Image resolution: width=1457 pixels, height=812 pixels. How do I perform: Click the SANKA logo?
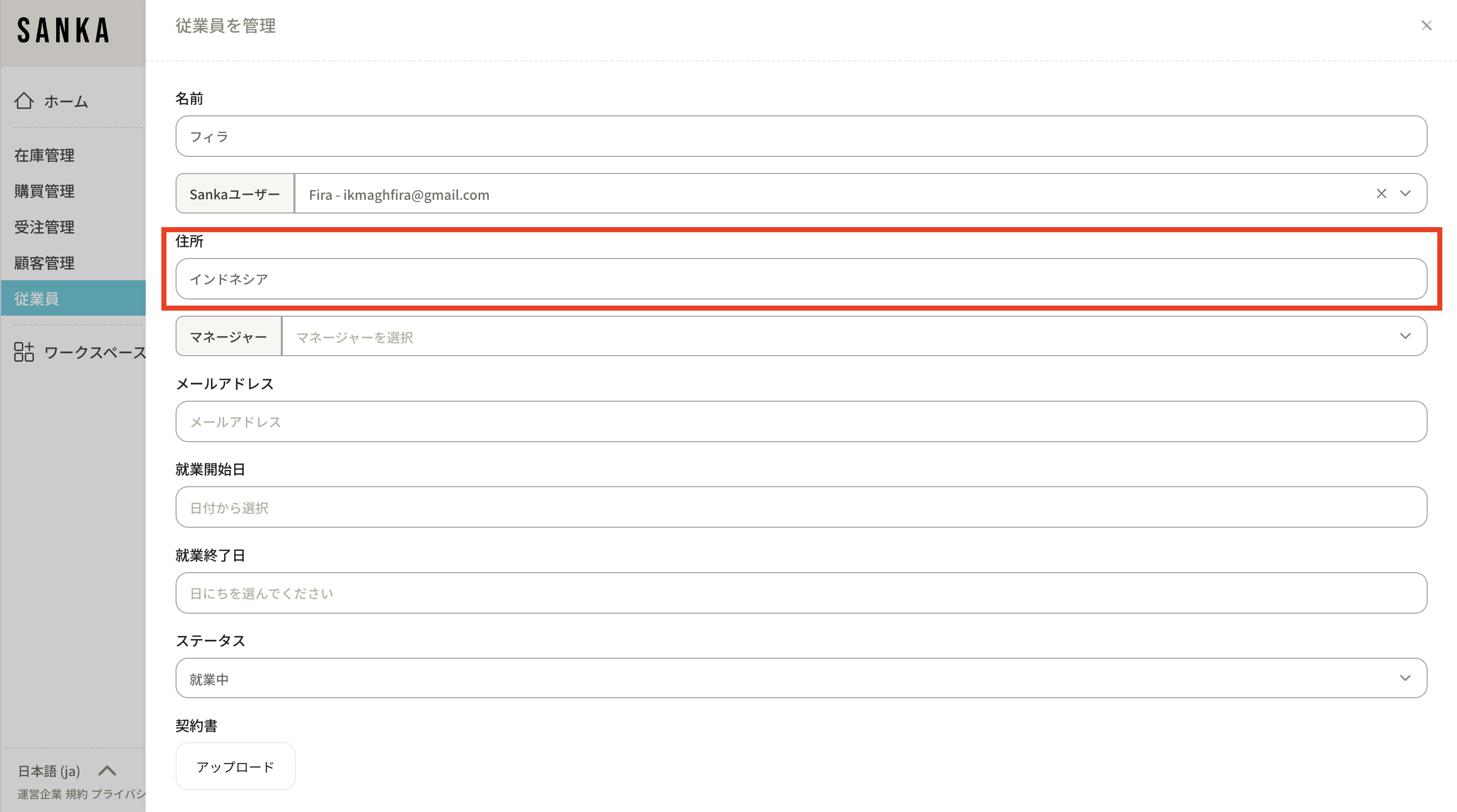pos(63,30)
